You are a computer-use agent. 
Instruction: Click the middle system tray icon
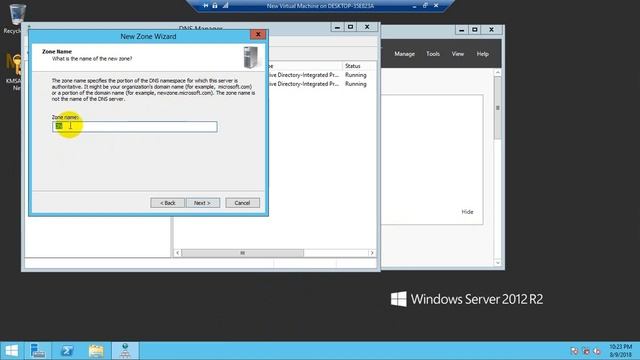tap(586, 351)
